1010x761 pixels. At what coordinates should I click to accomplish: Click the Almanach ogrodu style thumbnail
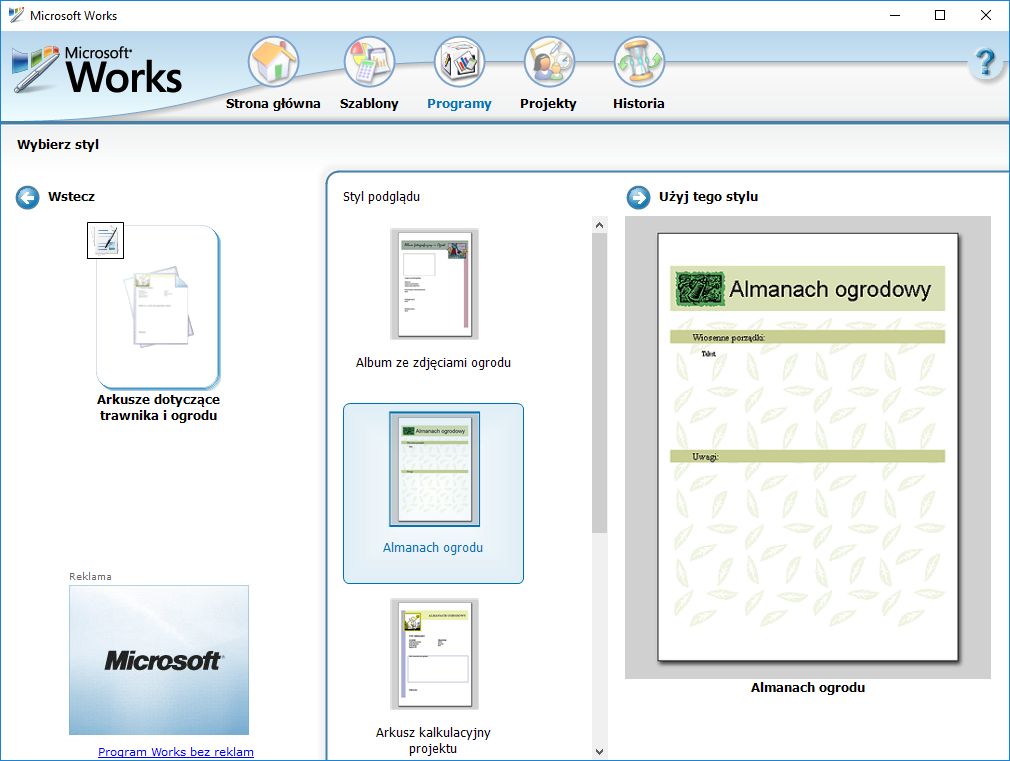pyautogui.click(x=433, y=467)
